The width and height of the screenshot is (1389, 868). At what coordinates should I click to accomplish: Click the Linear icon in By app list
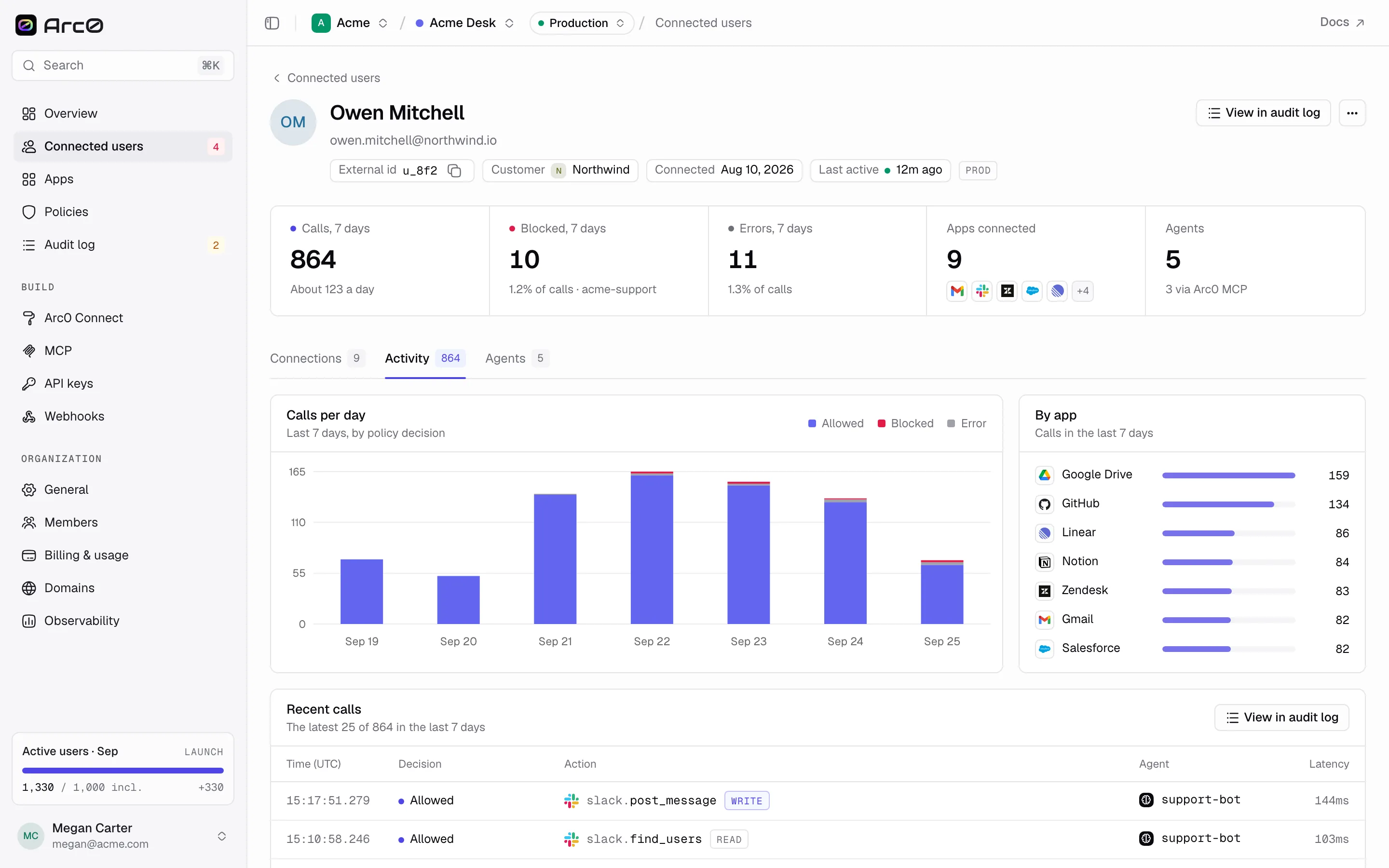click(x=1045, y=533)
